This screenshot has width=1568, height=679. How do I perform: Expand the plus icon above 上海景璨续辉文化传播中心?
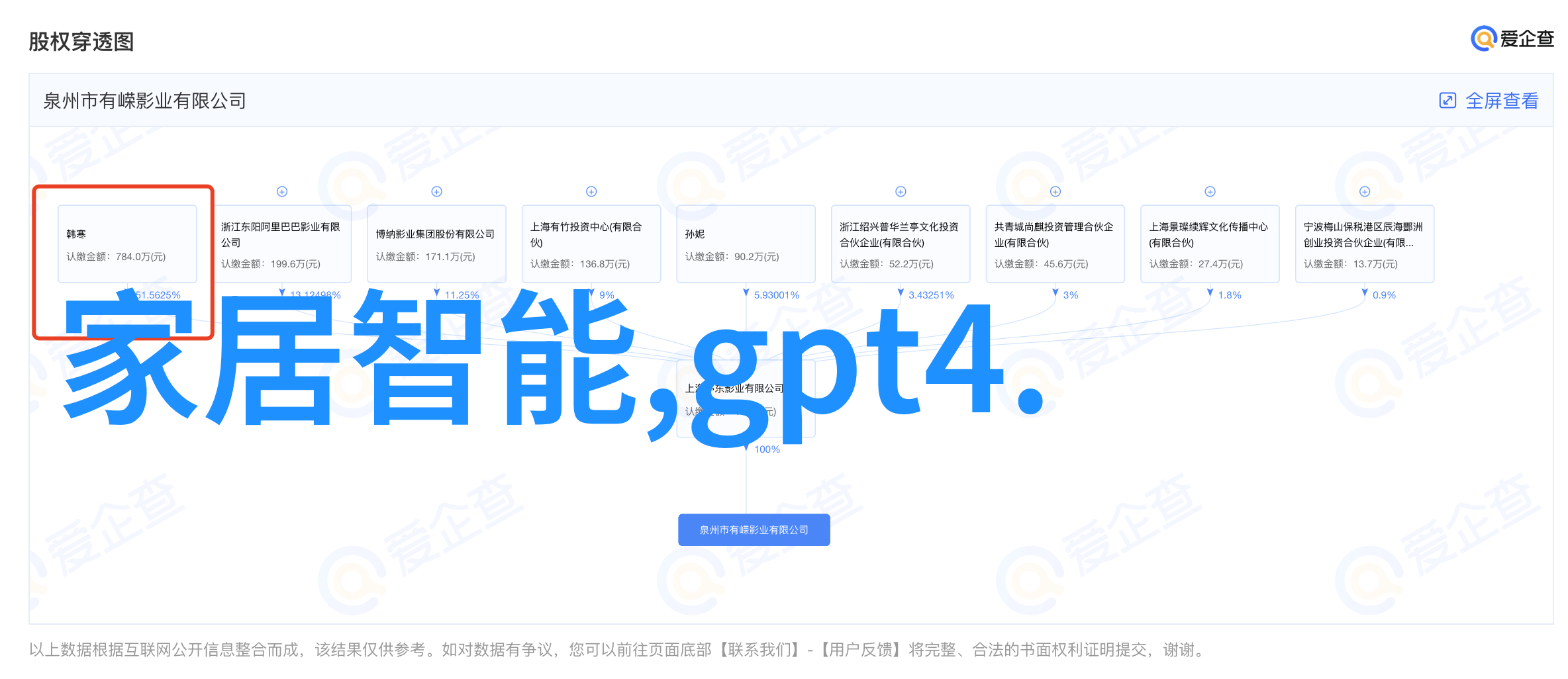[x=1210, y=191]
